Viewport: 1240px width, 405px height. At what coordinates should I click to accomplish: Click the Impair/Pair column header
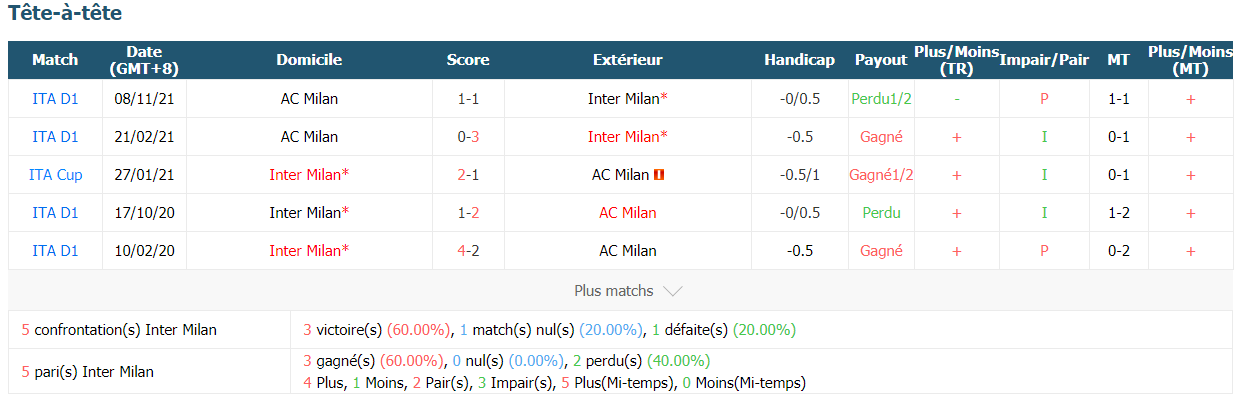(1044, 60)
